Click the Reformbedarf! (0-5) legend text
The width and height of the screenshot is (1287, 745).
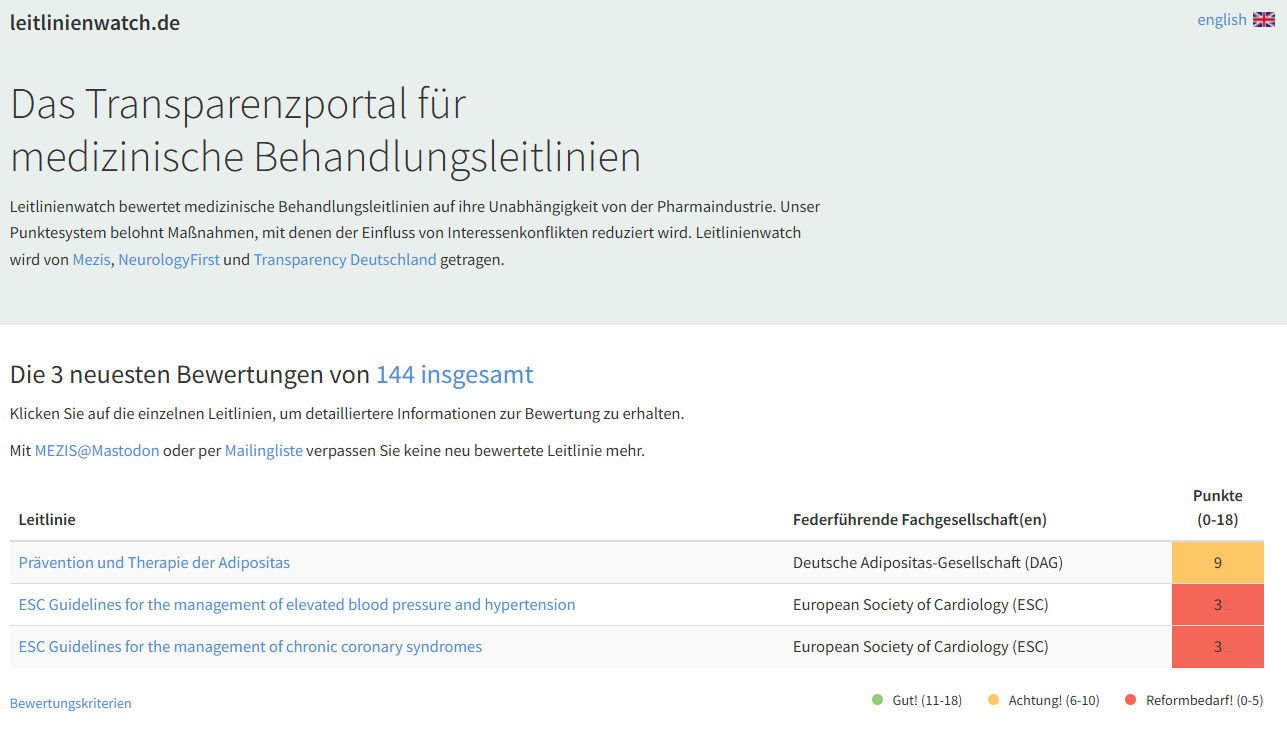click(1205, 701)
